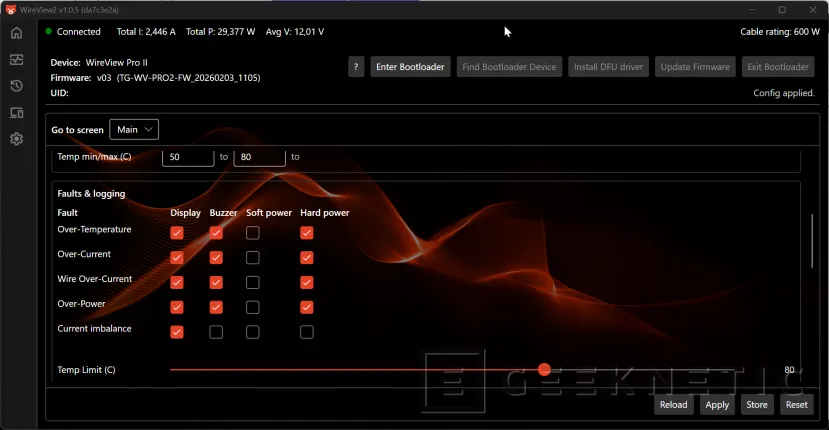Open the history sidebar icon
This screenshot has width=829, height=430.
coord(16,86)
